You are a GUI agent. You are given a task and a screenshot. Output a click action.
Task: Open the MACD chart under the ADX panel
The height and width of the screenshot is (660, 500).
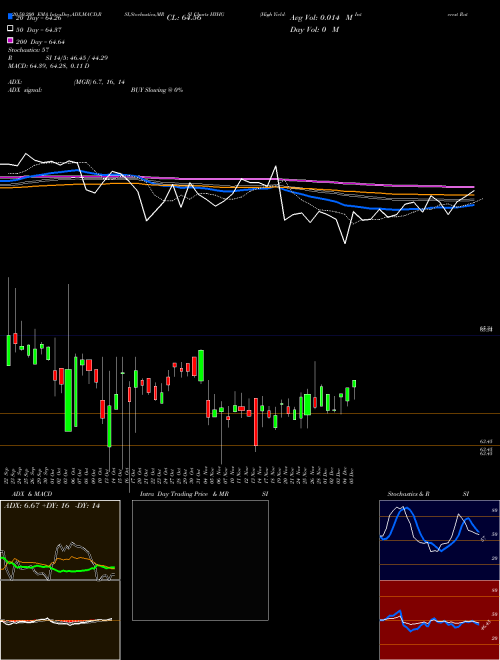tap(60, 620)
